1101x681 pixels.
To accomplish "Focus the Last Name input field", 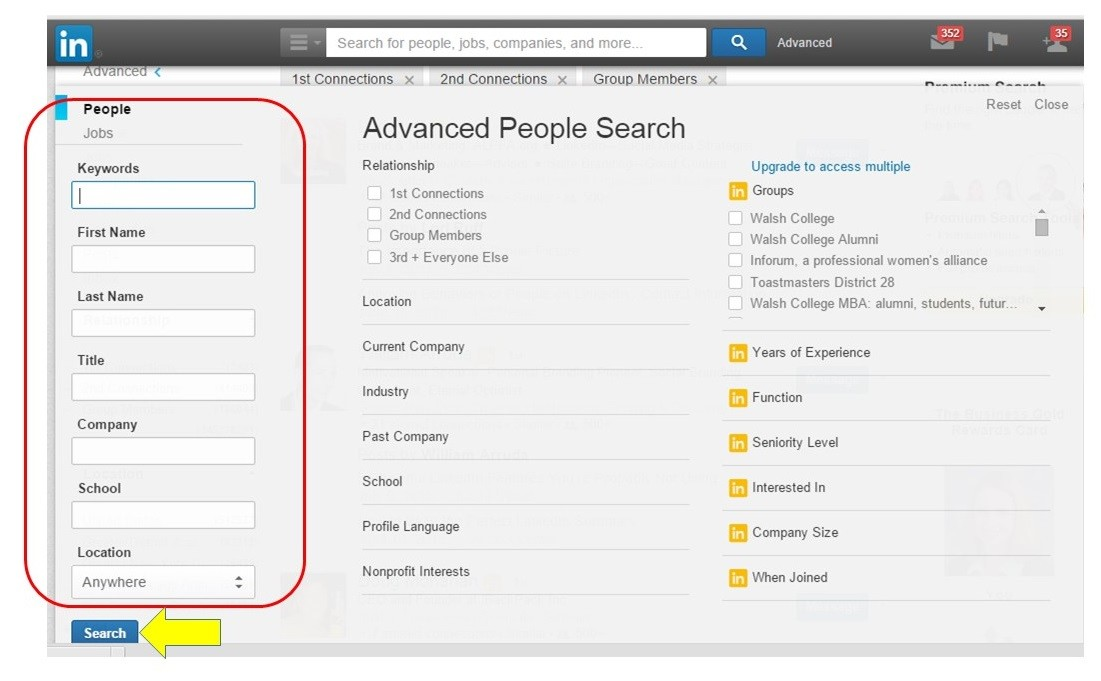I will [163, 323].
